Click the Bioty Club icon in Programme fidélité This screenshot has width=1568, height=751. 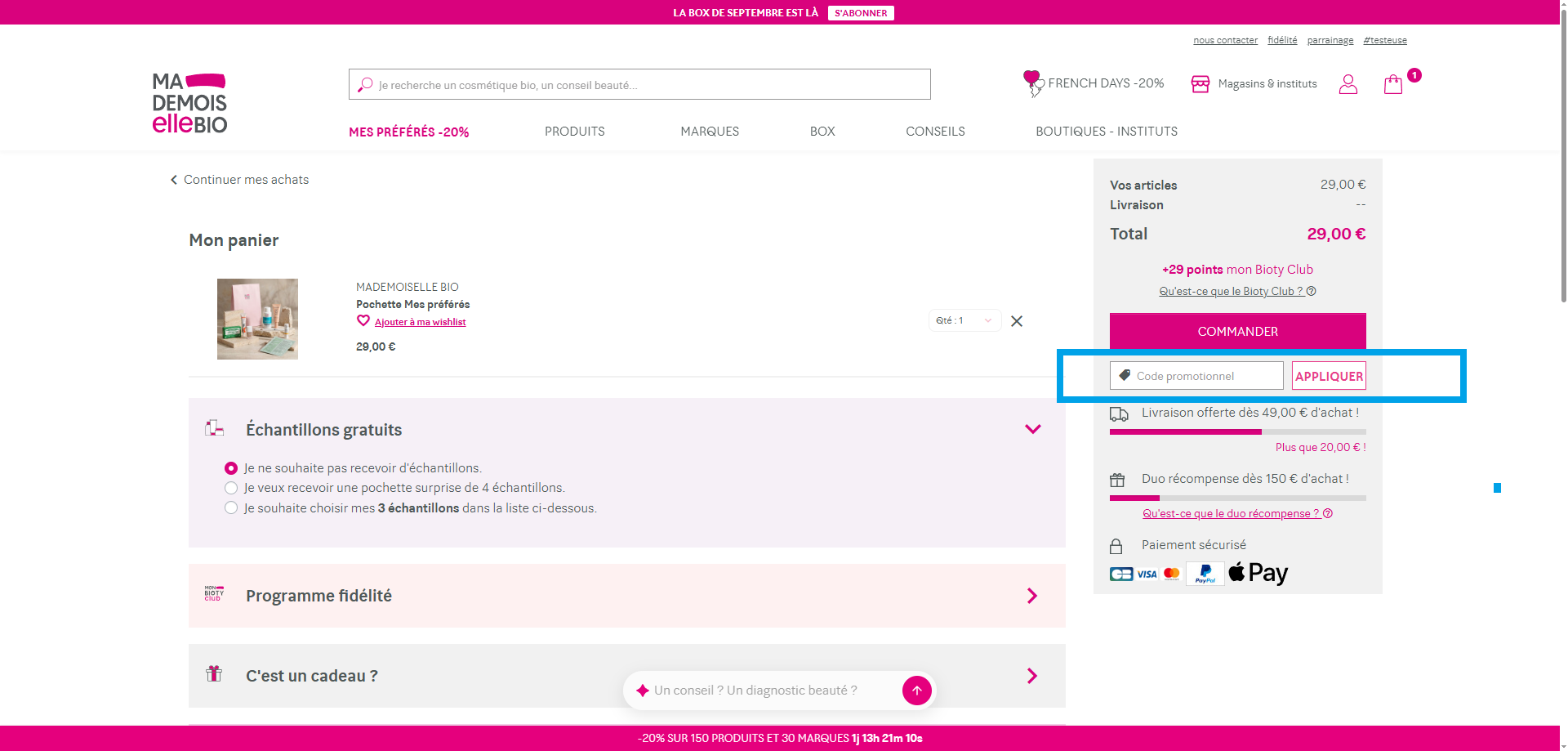coord(214,594)
